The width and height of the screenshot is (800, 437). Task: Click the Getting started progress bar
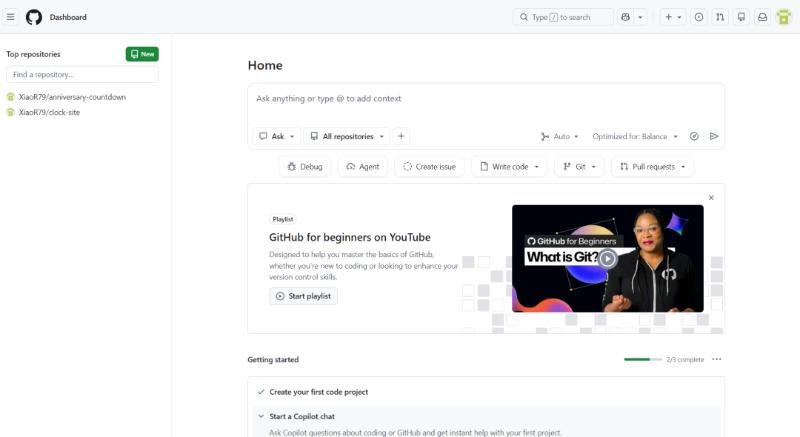[x=642, y=359]
